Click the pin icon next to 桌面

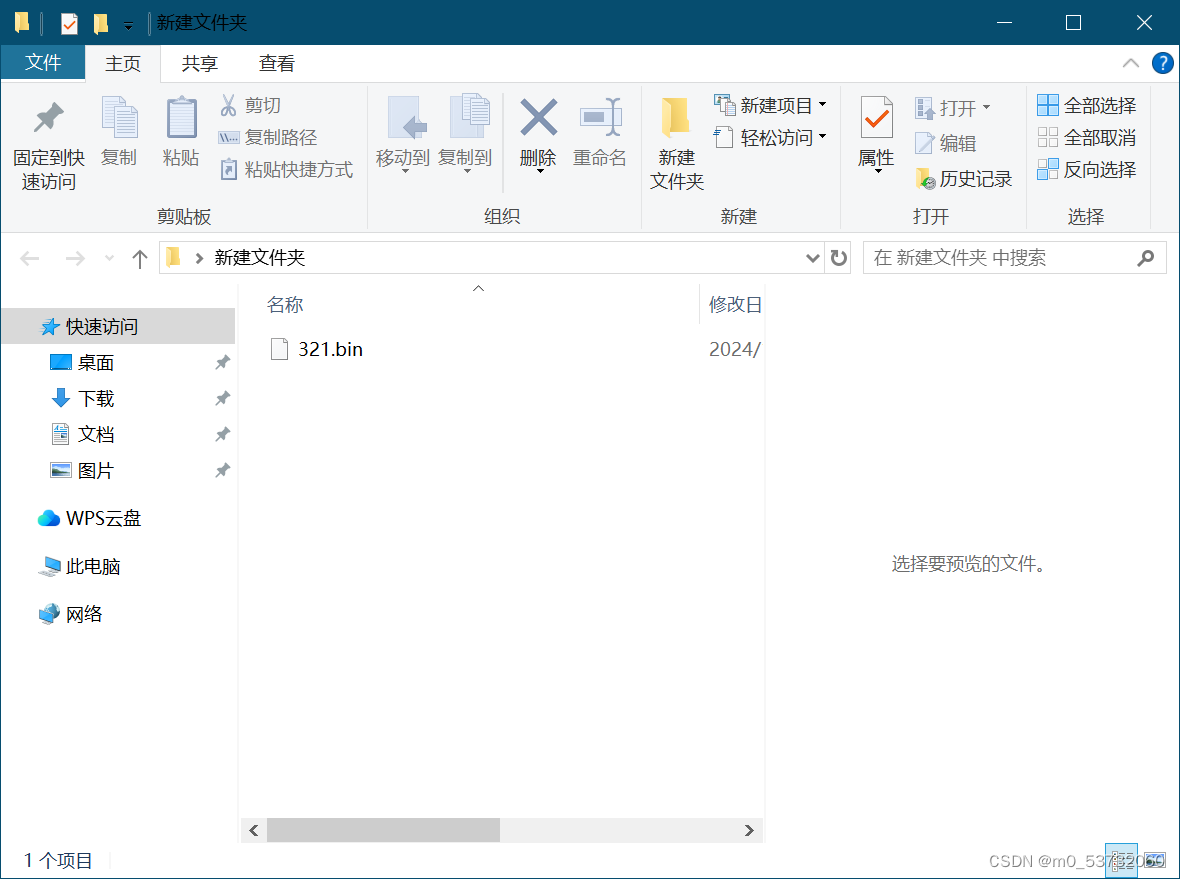222,363
